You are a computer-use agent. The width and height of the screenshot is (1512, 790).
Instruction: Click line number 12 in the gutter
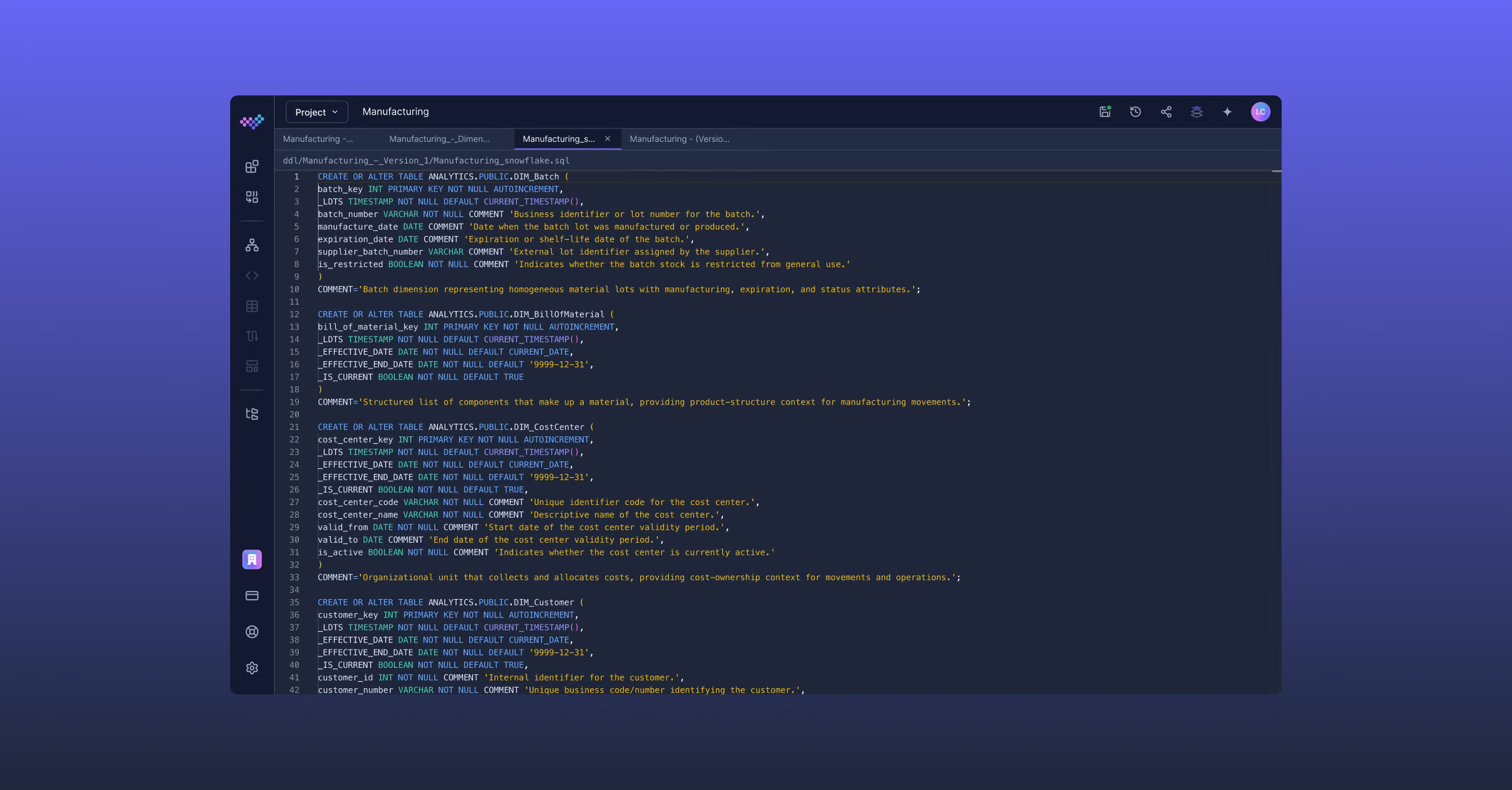pos(294,314)
